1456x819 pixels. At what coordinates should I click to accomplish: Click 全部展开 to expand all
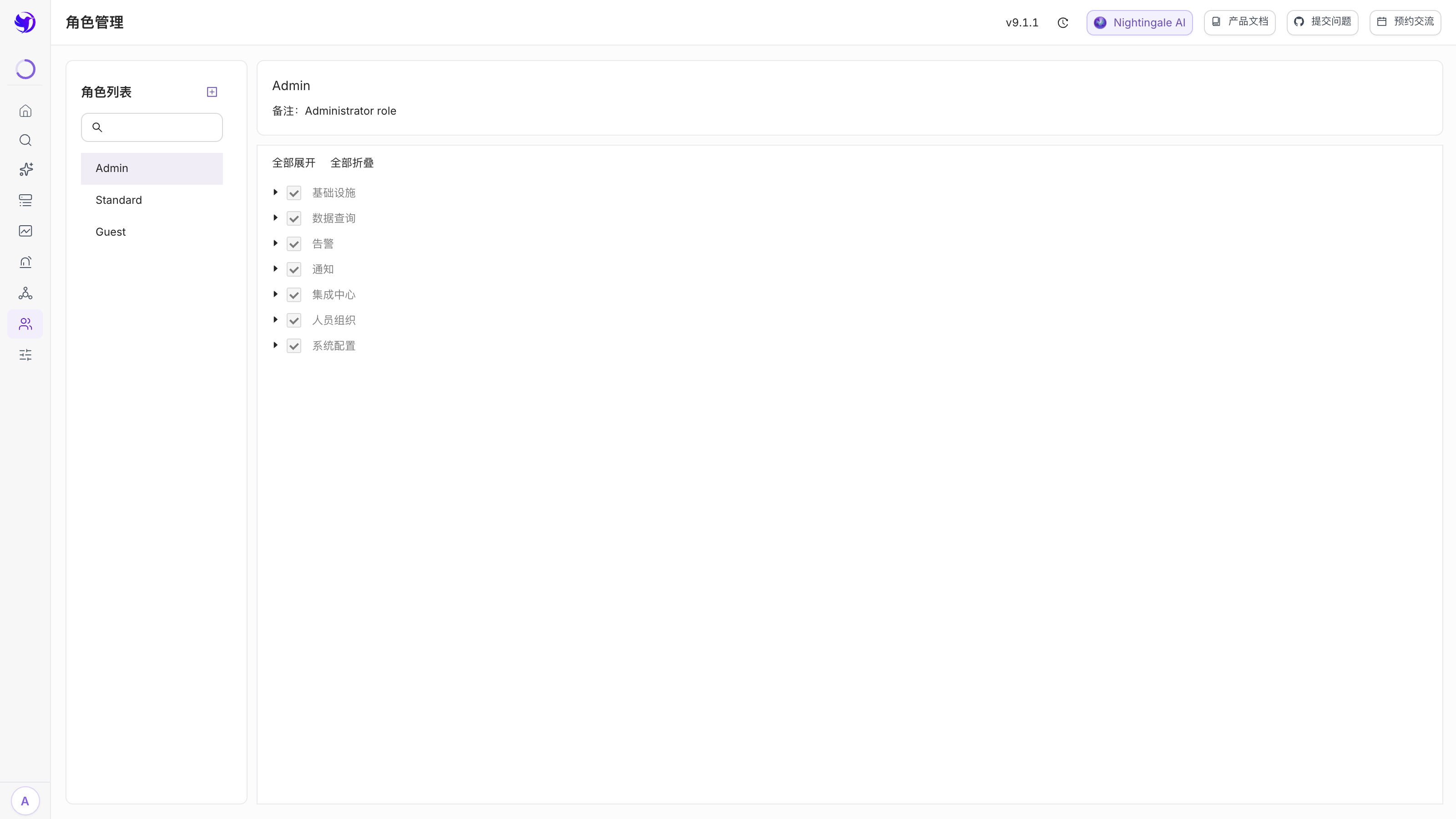tap(293, 163)
